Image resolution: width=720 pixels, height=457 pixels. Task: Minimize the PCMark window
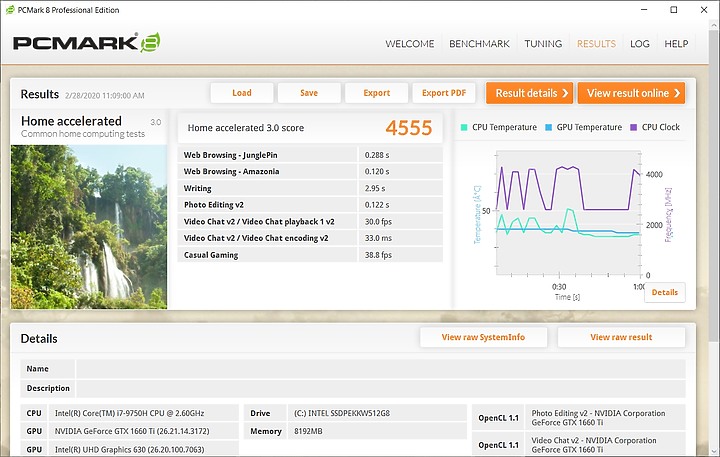click(644, 10)
